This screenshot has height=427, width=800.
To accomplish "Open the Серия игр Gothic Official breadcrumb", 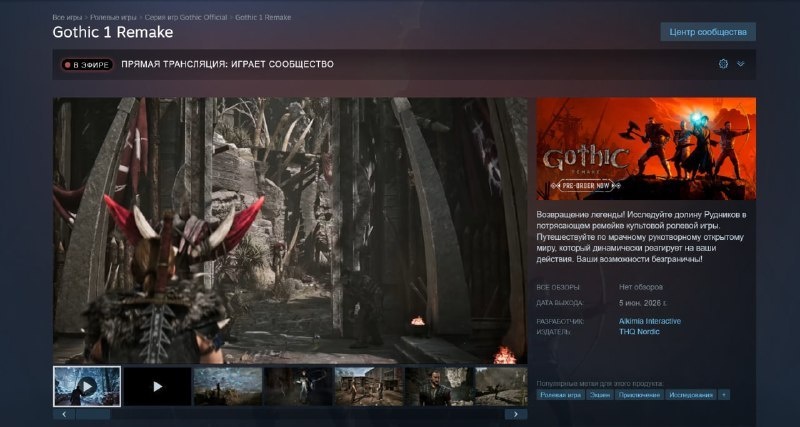I will click(186, 17).
